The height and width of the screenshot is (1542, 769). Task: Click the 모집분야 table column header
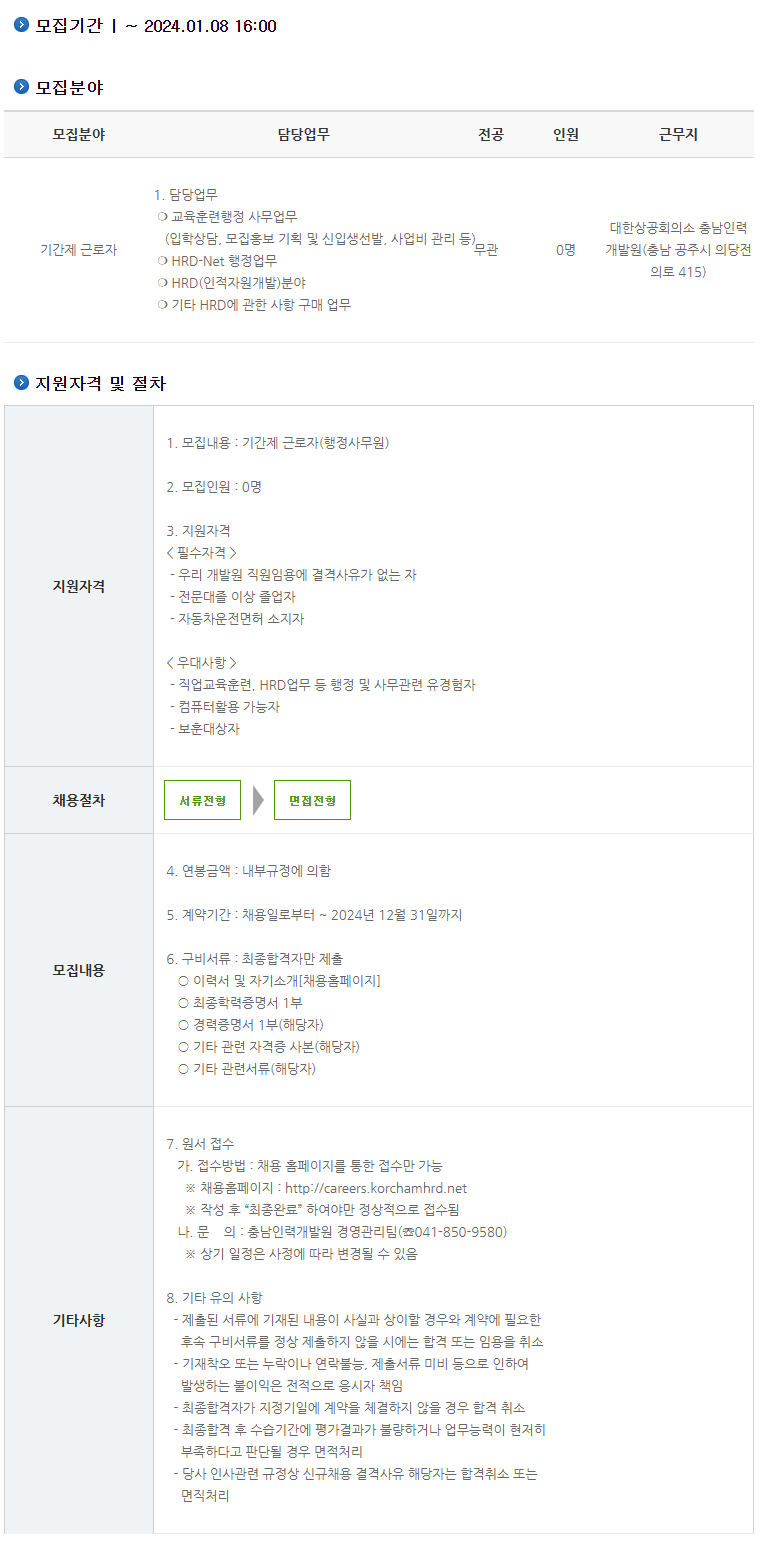(x=79, y=134)
